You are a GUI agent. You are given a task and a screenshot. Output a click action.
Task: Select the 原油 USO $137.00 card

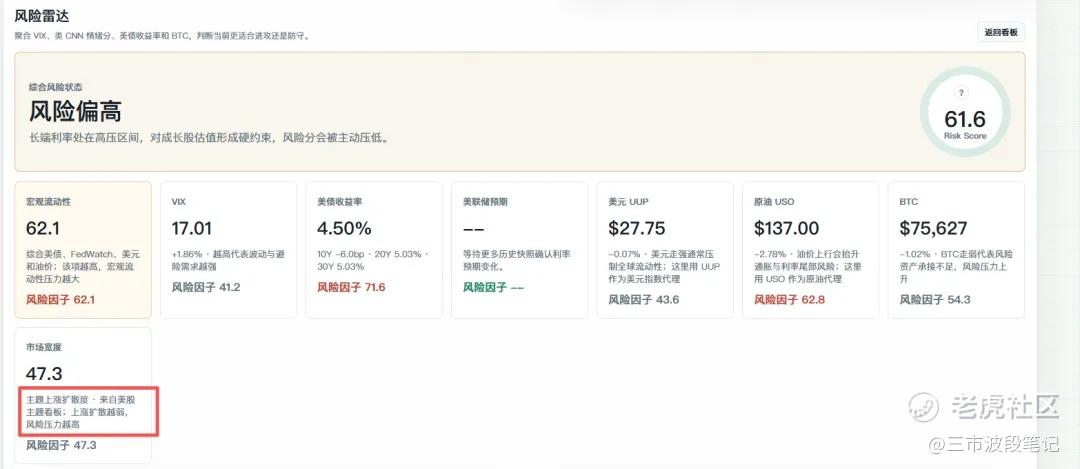[x=811, y=250]
